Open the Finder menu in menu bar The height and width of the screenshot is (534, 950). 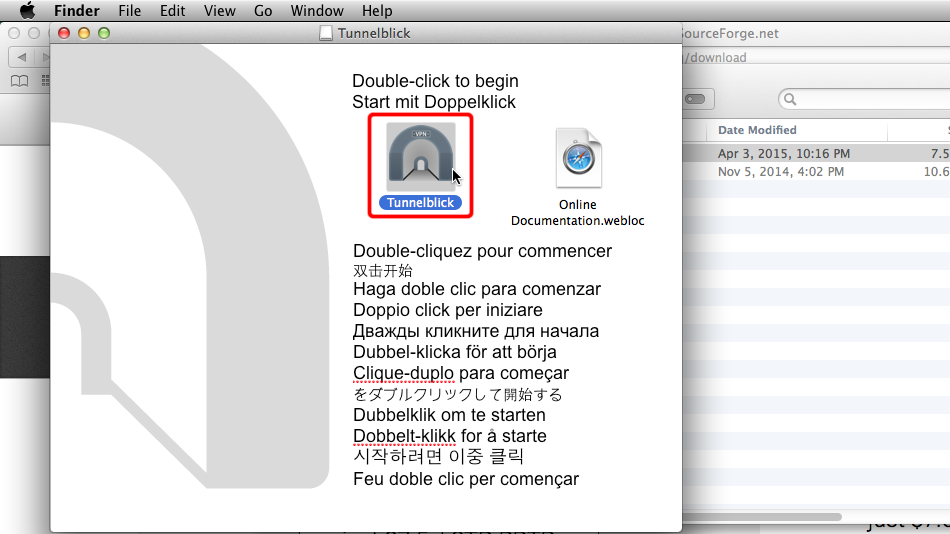[x=76, y=11]
